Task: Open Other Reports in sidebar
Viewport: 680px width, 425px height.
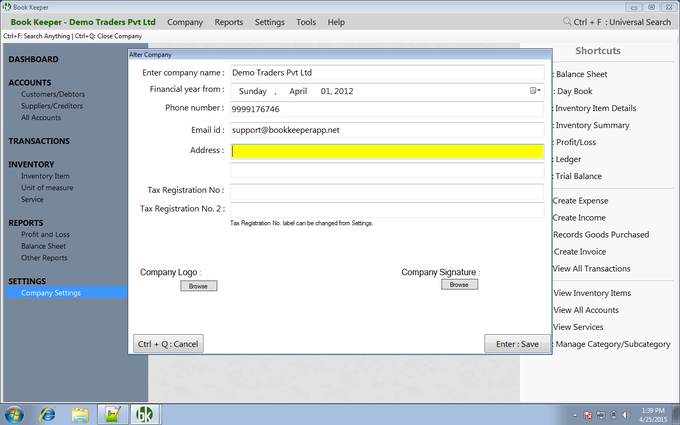Action: pos(44,258)
